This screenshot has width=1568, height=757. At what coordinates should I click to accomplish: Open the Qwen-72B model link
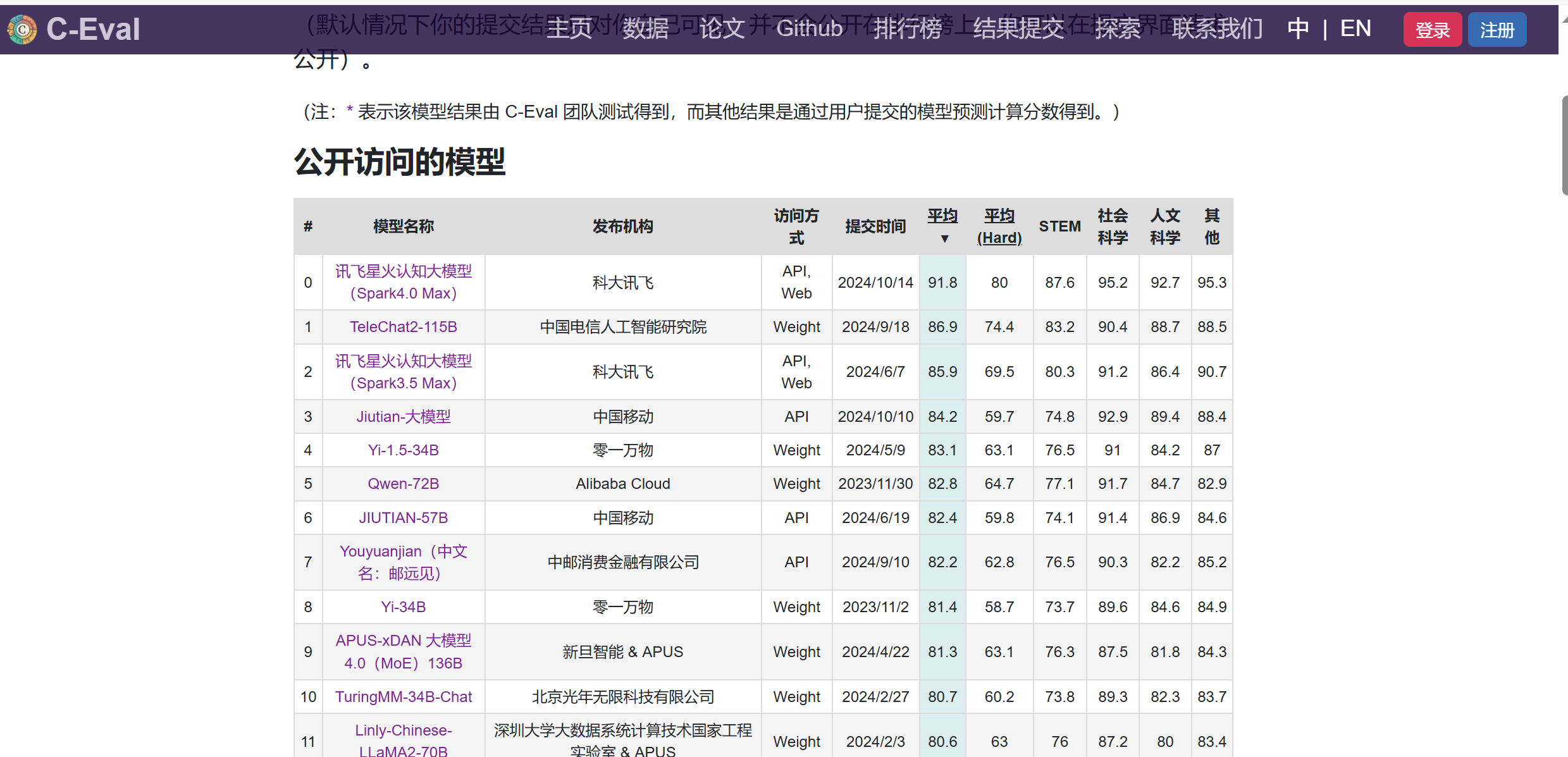pos(403,484)
